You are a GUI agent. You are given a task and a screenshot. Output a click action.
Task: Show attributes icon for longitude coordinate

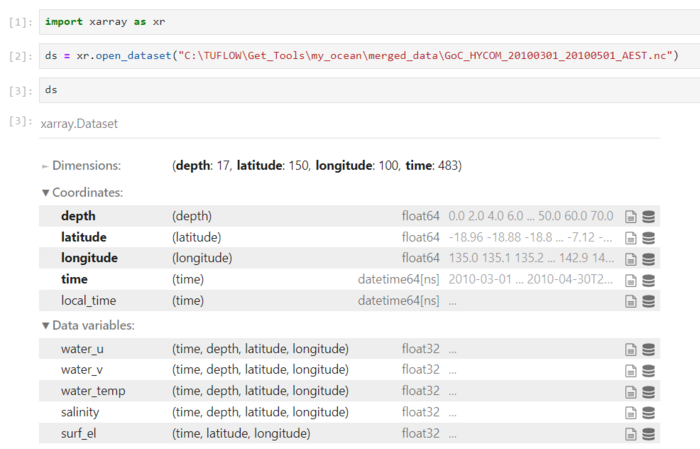pos(630,259)
